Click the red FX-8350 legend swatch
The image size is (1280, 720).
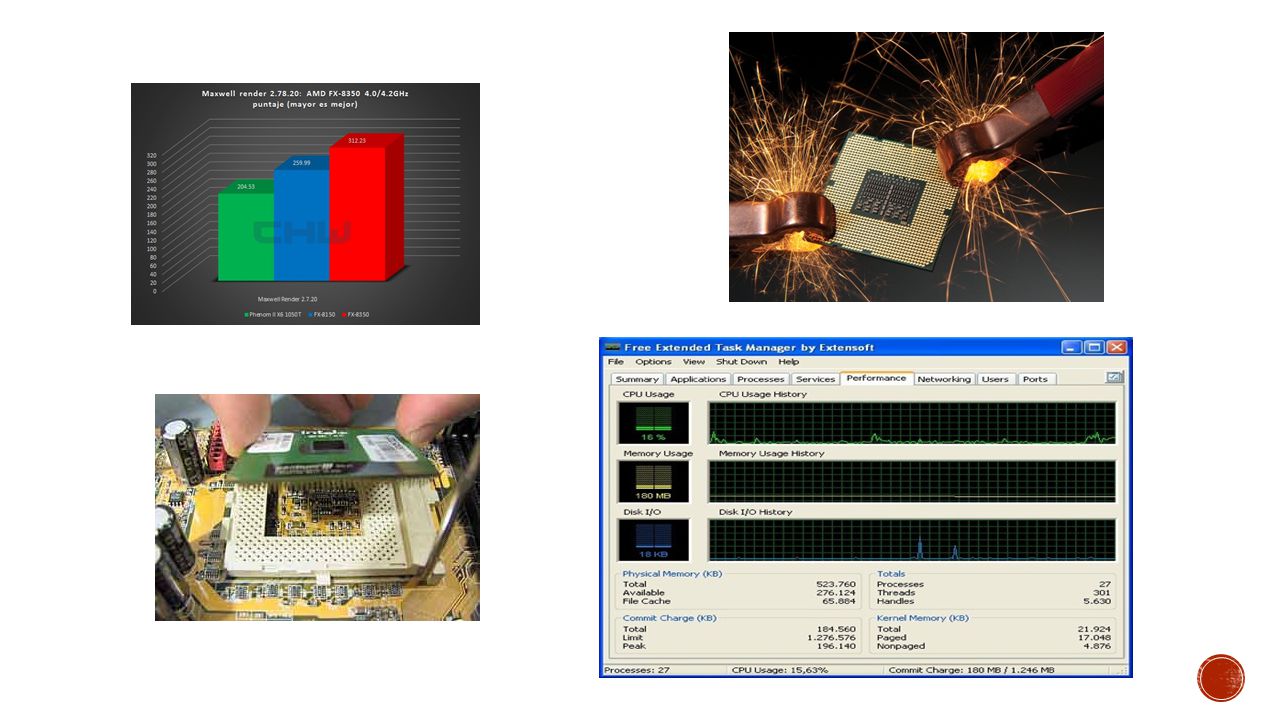pyautogui.click(x=344, y=315)
